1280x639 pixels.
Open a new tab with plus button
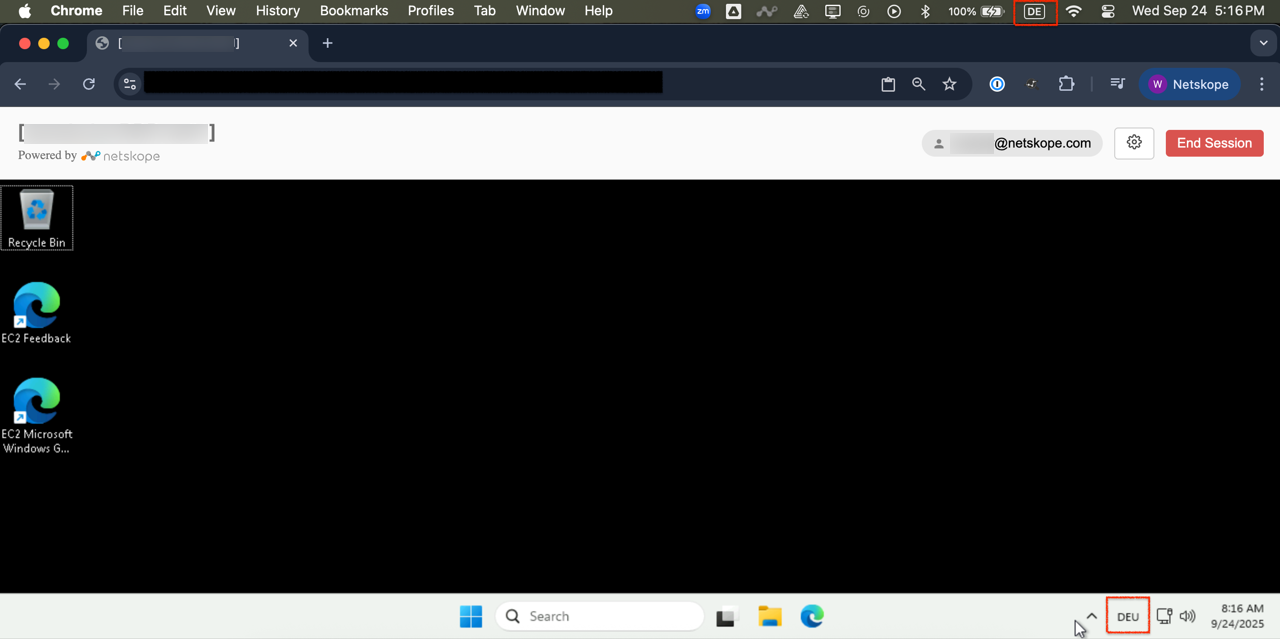(x=327, y=43)
